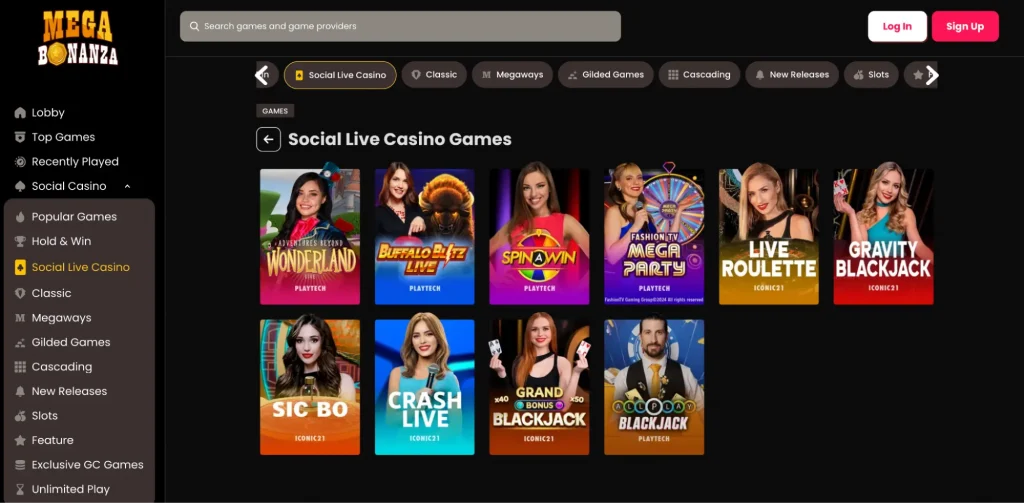Image resolution: width=1024 pixels, height=503 pixels.
Task: Open the Gravity Blackjack game thumbnail
Action: (883, 236)
